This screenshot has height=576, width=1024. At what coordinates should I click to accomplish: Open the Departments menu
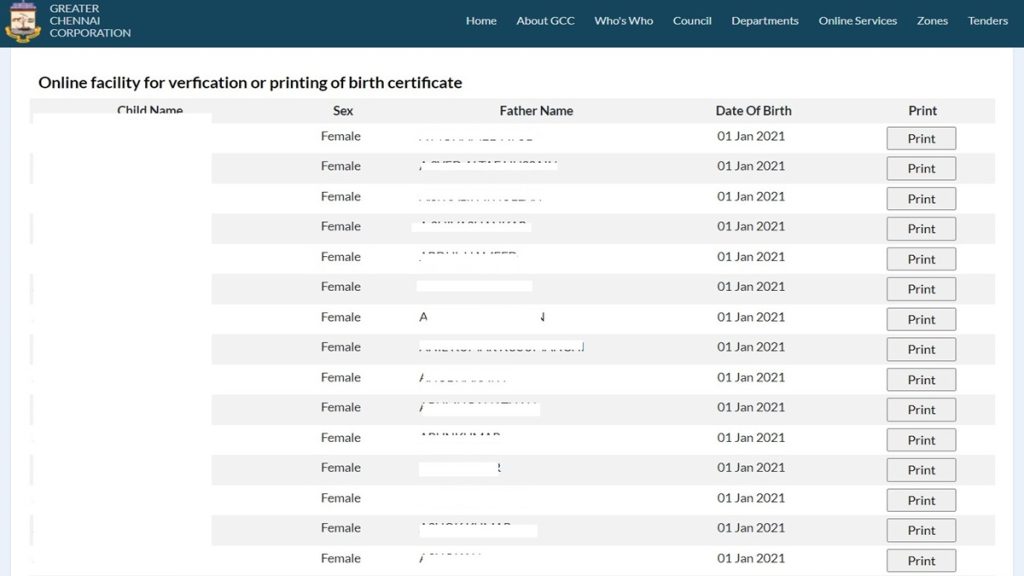764,21
